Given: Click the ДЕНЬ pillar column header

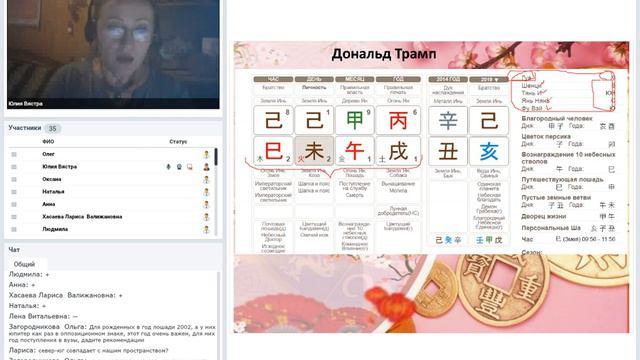Looking at the screenshot, I should (314, 79).
